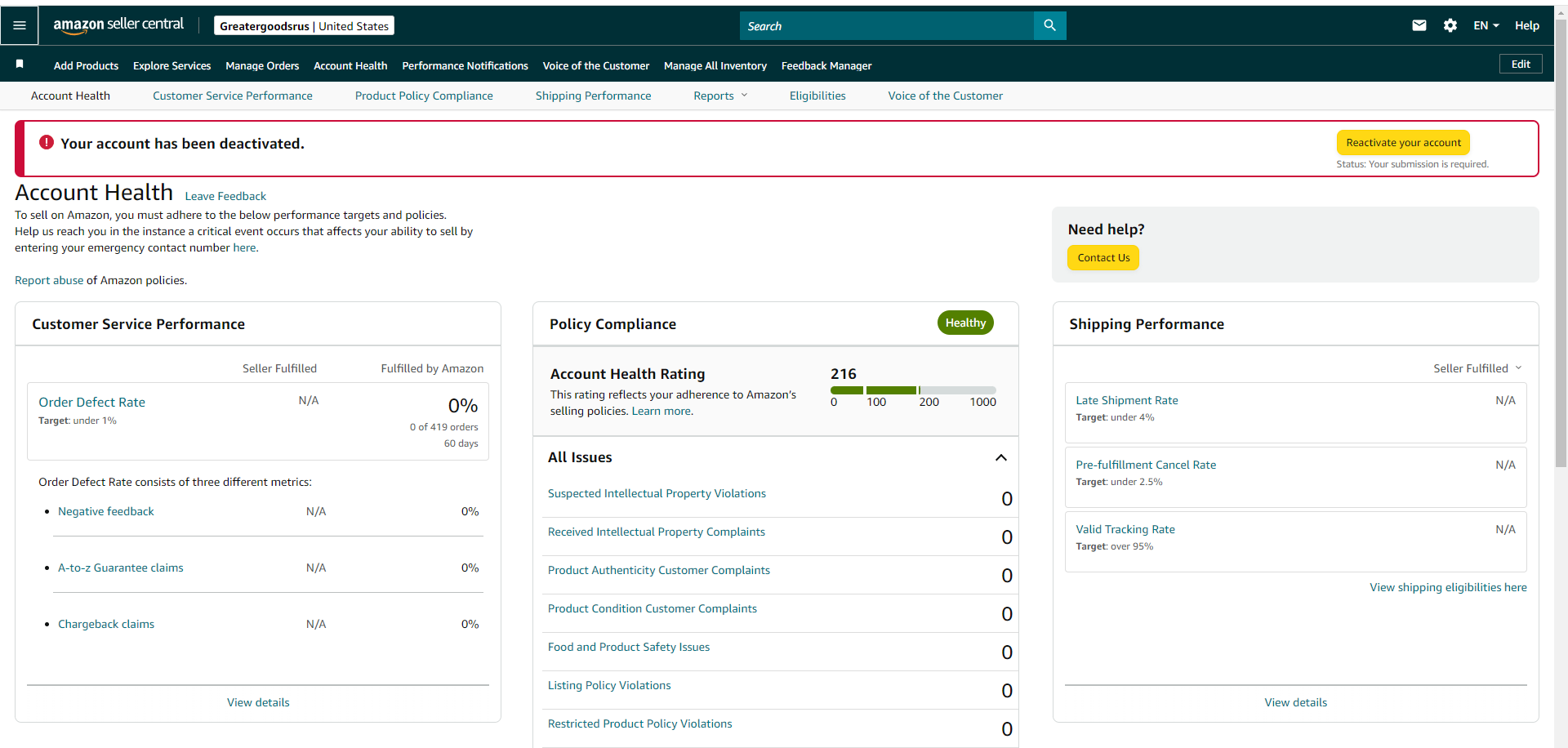The width and height of the screenshot is (1568, 748).
Task: Click the search magnifier button
Action: coord(1049,25)
